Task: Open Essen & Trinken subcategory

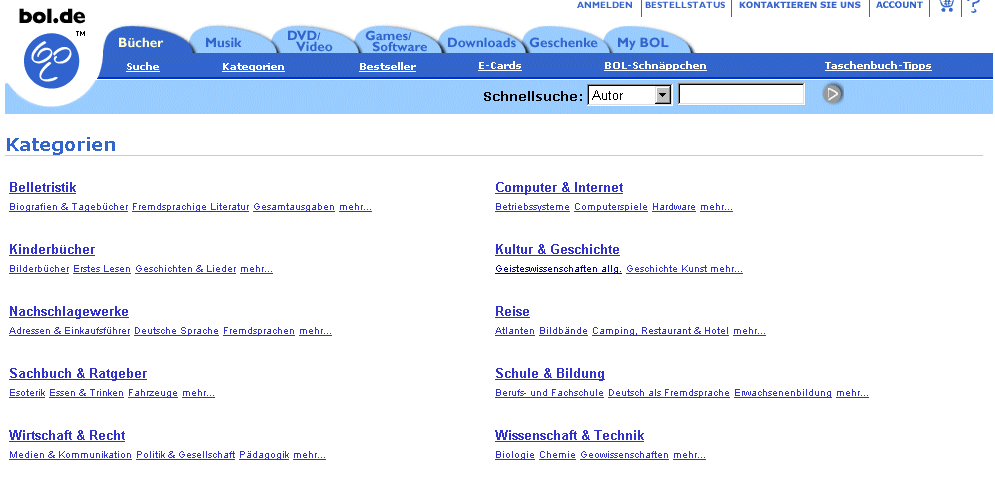Action: (86, 393)
